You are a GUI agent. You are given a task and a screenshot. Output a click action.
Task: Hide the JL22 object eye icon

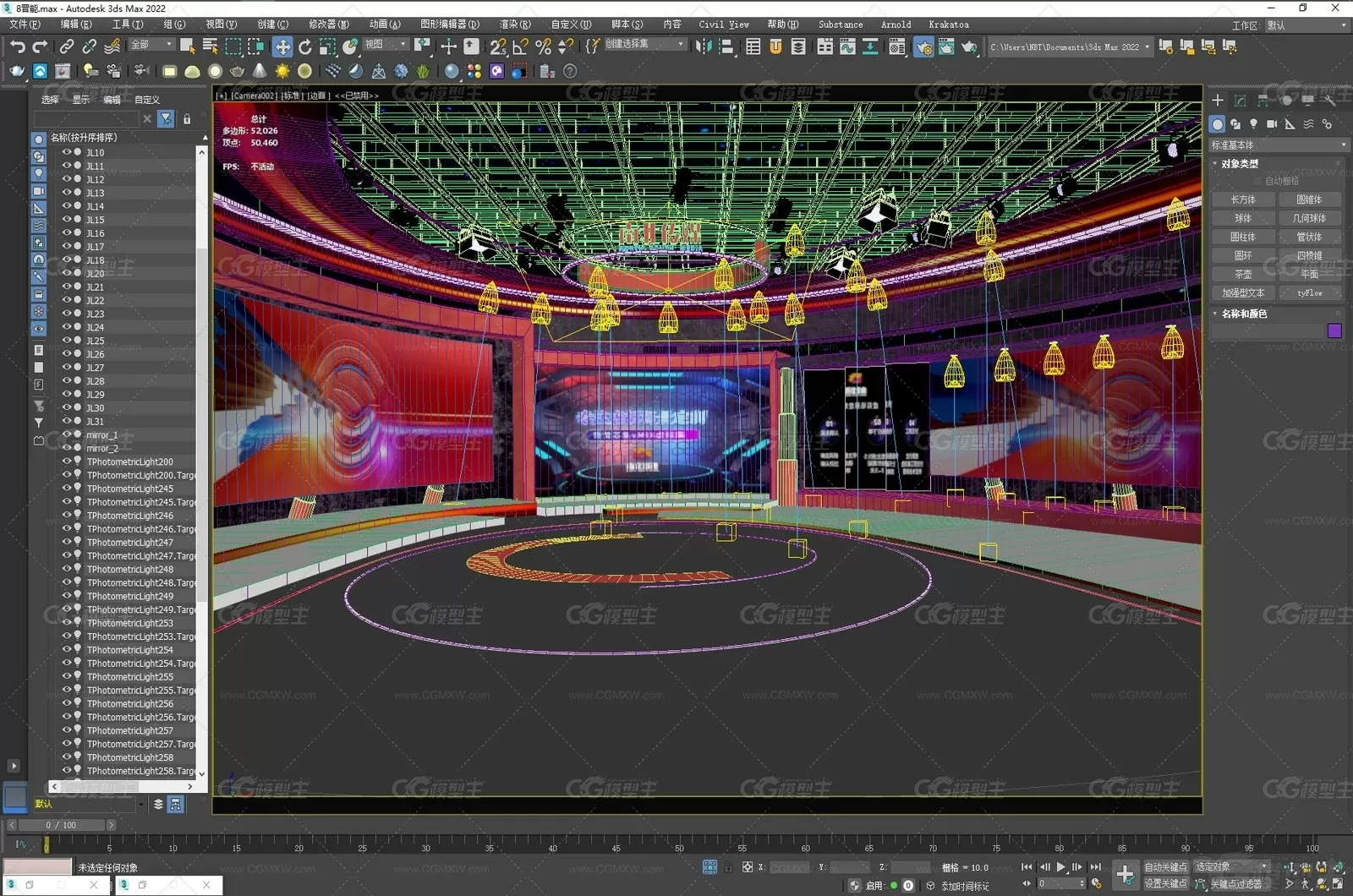coord(67,300)
